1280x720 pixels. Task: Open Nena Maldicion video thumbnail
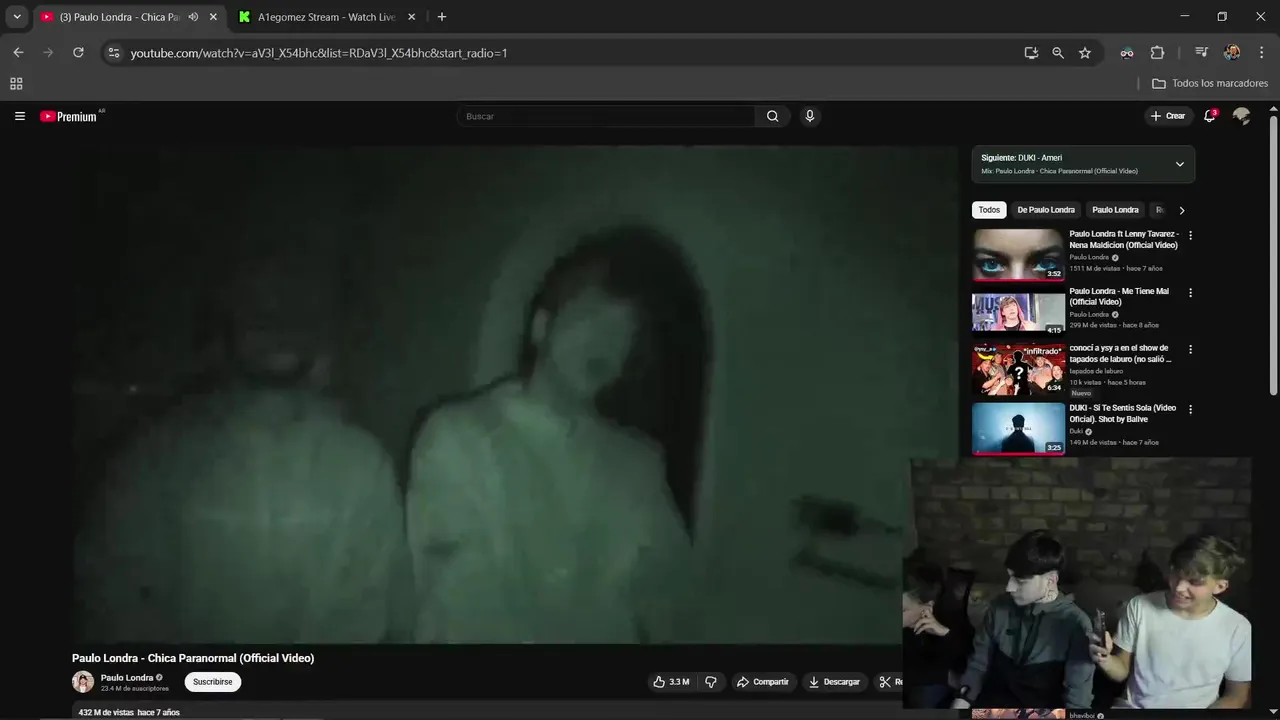pos(1018,255)
